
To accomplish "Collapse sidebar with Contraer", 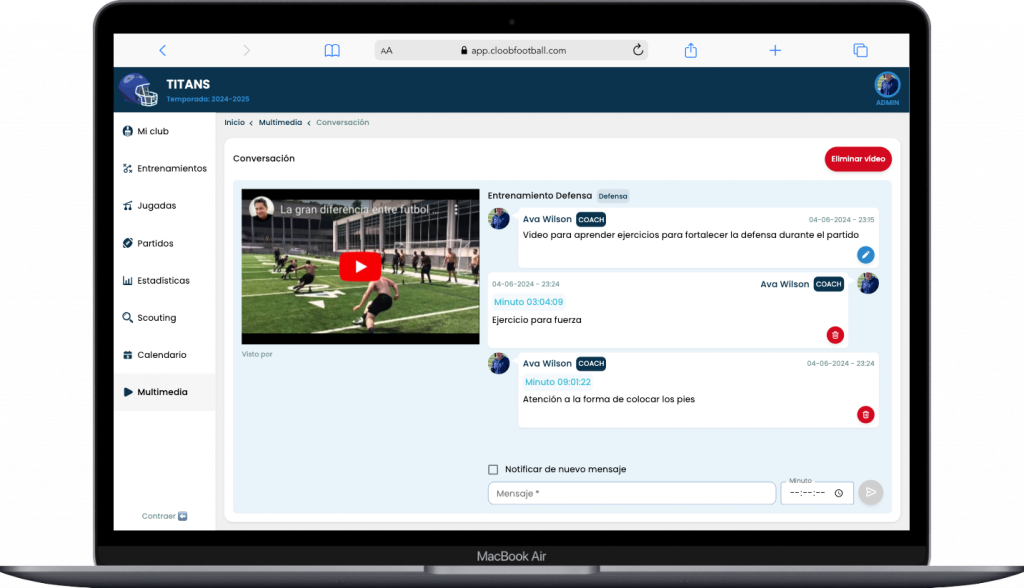I will [x=164, y=516].
